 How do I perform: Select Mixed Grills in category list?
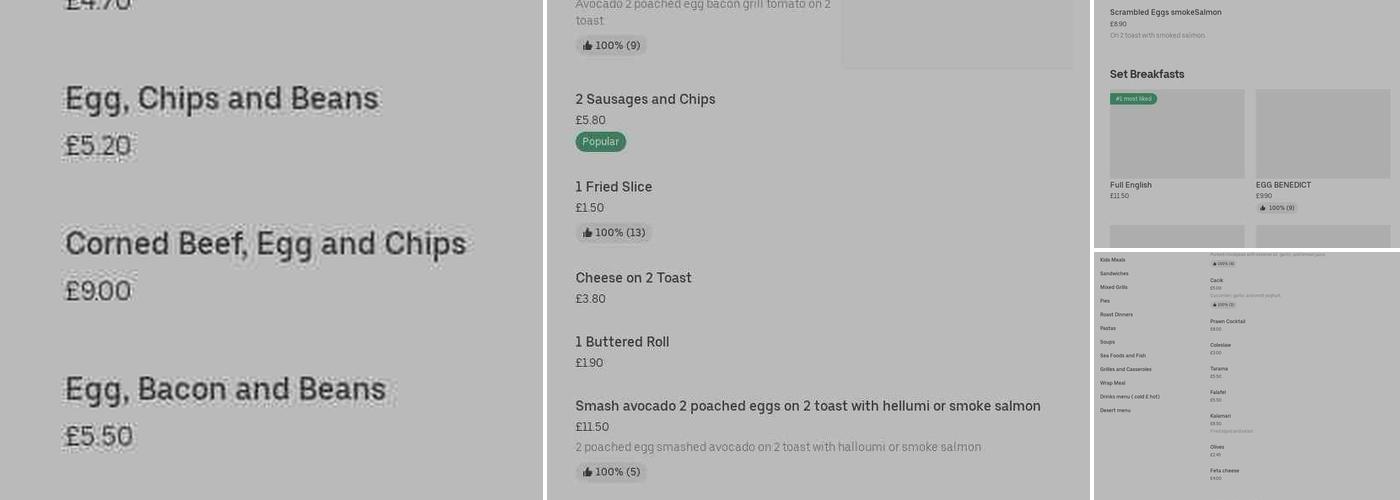pyautogui.click(x=1113, y=287)
